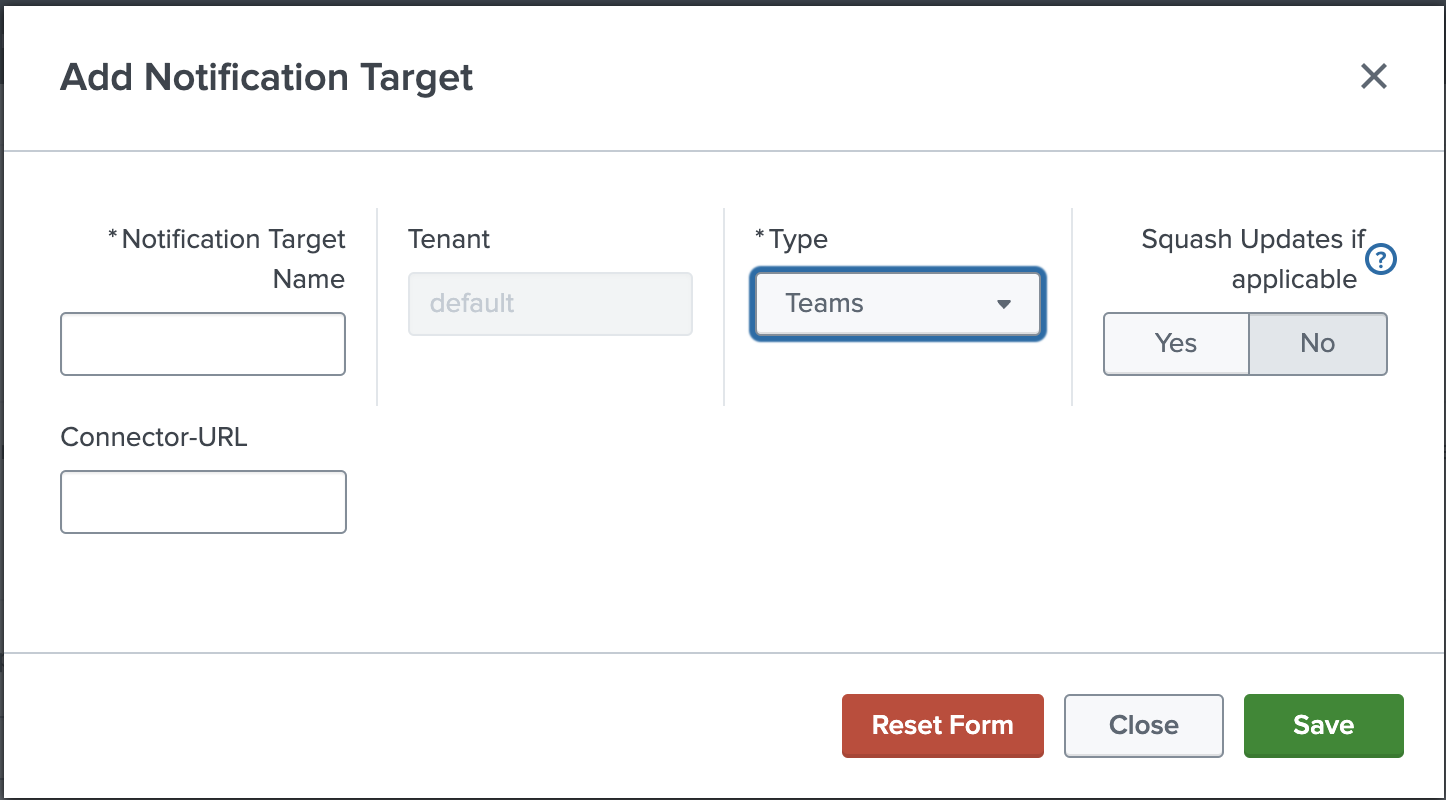Click the Squash Updates help question-mark icon
The height and width of the screenshot is (800, 1446).
1381,260
